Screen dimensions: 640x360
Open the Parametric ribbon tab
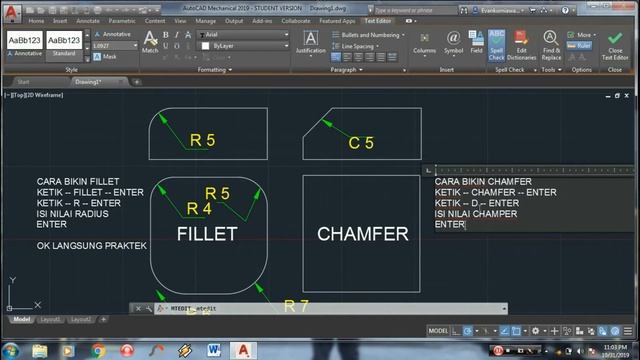(x=122, y=21)
